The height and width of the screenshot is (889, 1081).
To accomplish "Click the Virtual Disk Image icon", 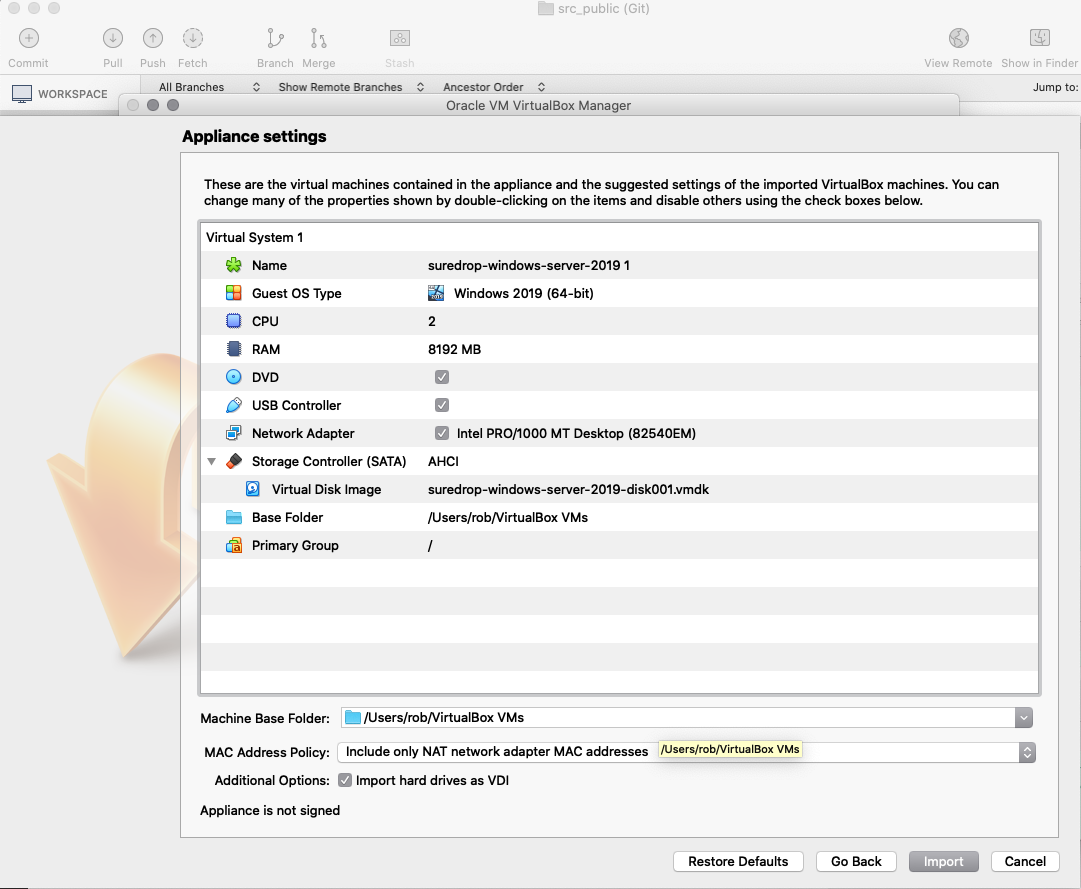I will coord(253,489).
